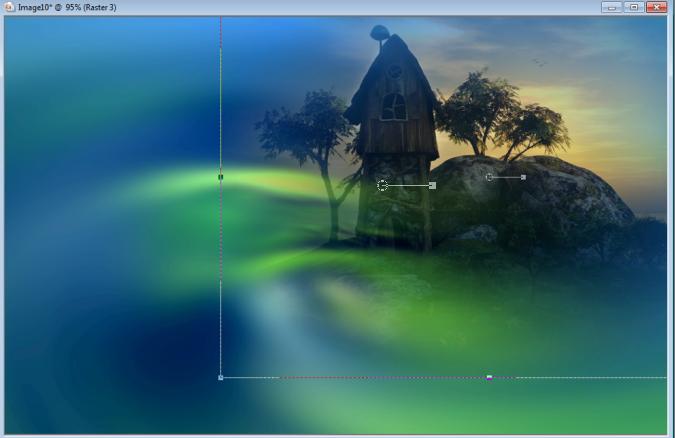Close the Image10 window
This screenshot has width=675, height=438.
tap(656, 7)
